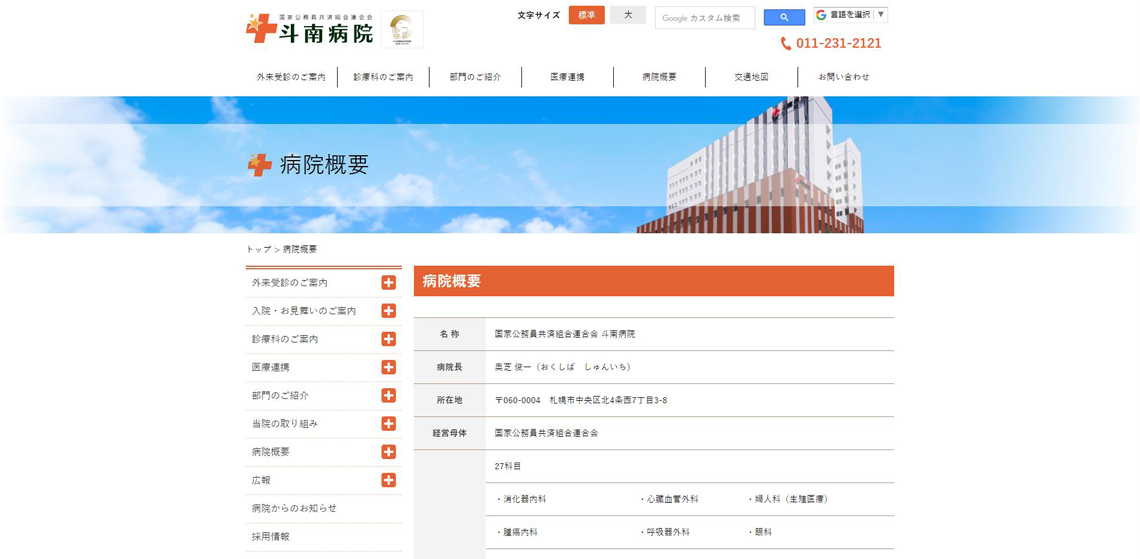Open the 言語を選択 language dropdown

[851, 15]
